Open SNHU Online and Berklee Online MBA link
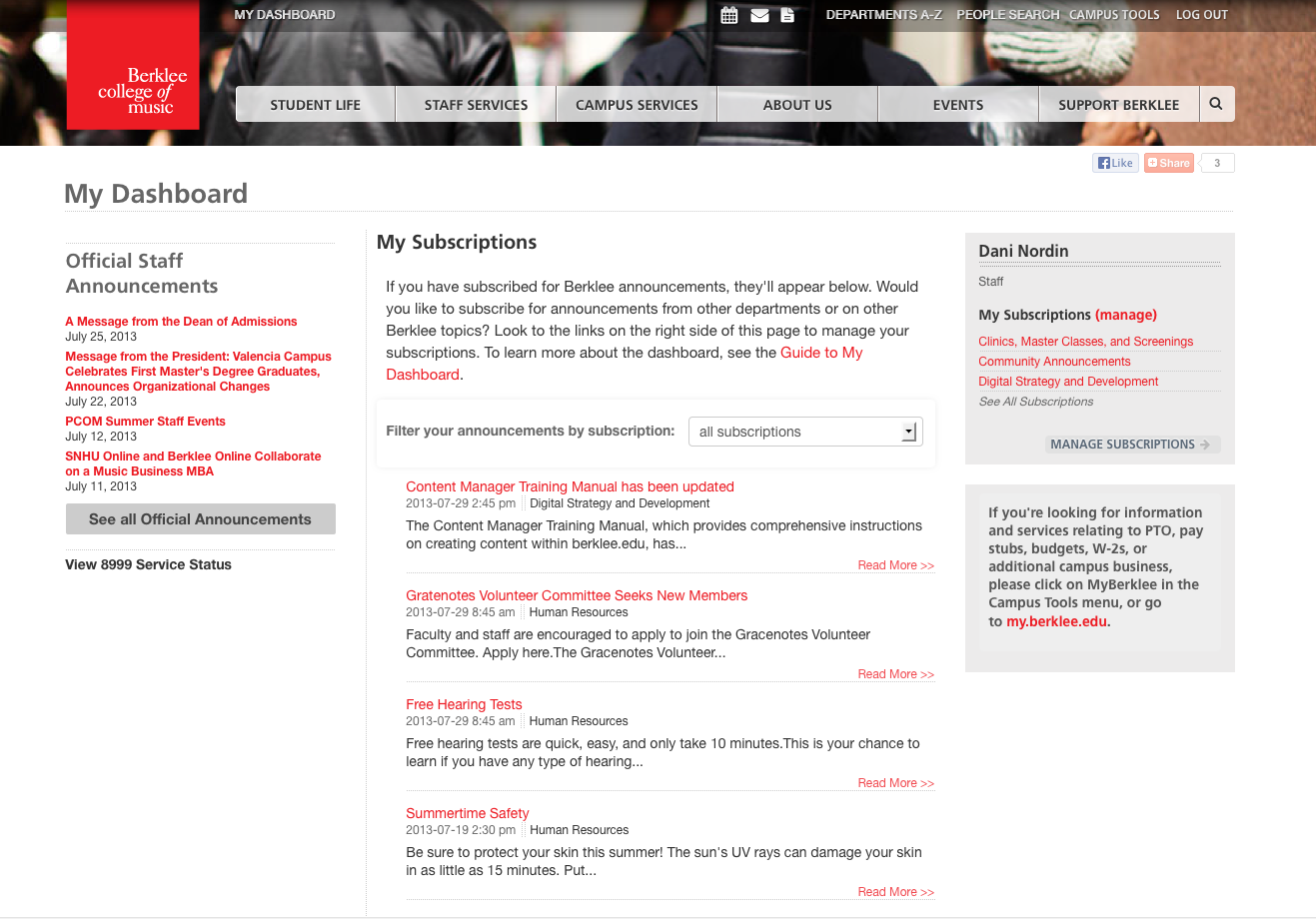 coord(193,463)
